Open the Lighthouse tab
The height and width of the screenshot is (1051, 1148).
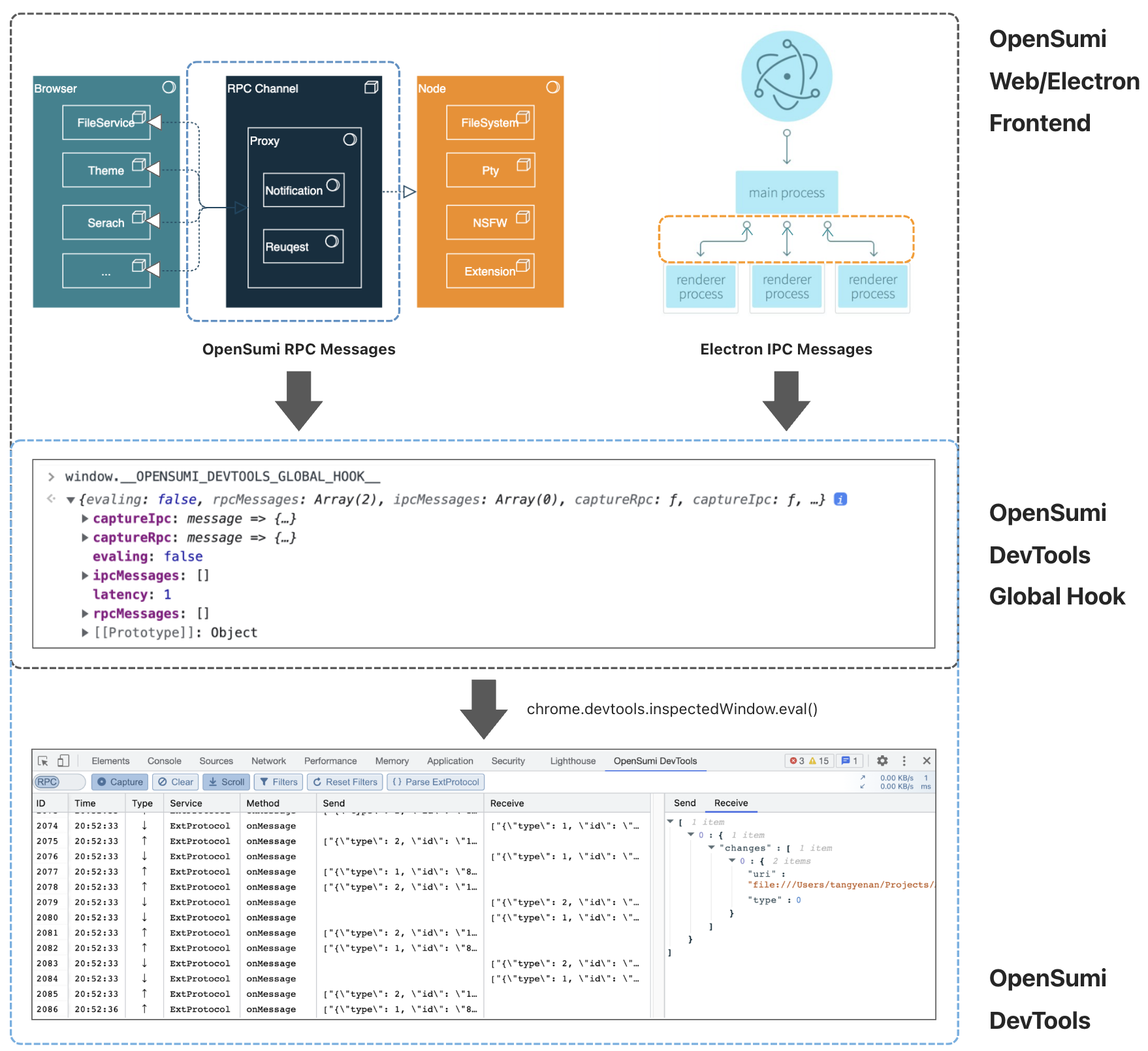tap(573, 761)
